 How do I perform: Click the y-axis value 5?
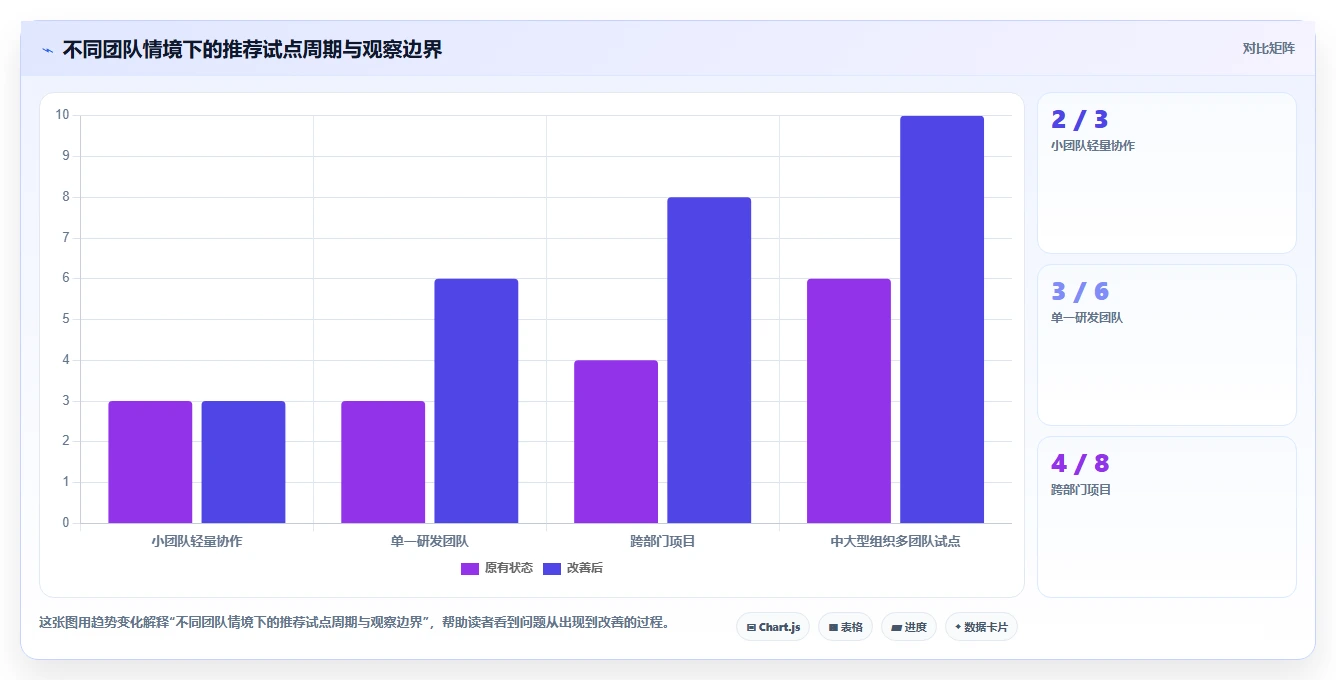(66, 319)
